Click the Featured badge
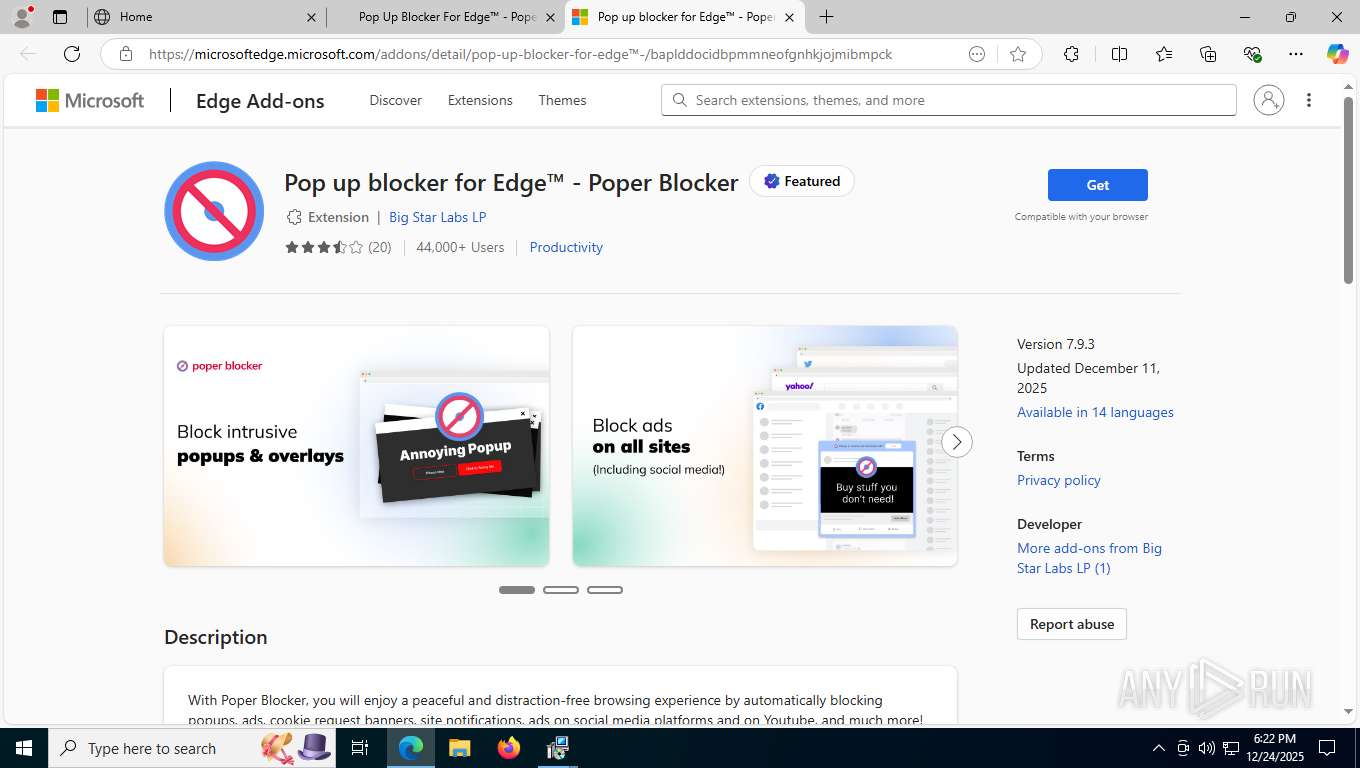This screenshot has height=768, width=1360. coord(802,181)
